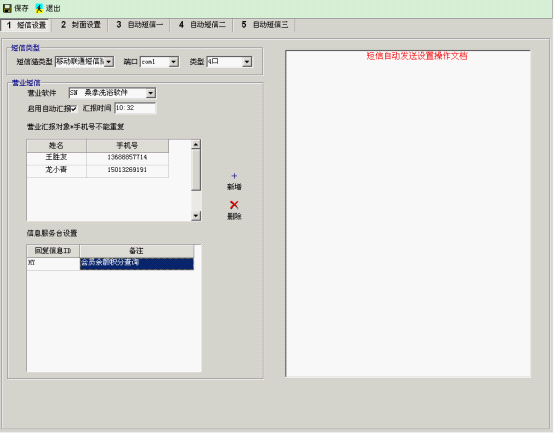Click the contact list scroll-up arrow
This screenshot has width=554, height=433.
[196, 144]
